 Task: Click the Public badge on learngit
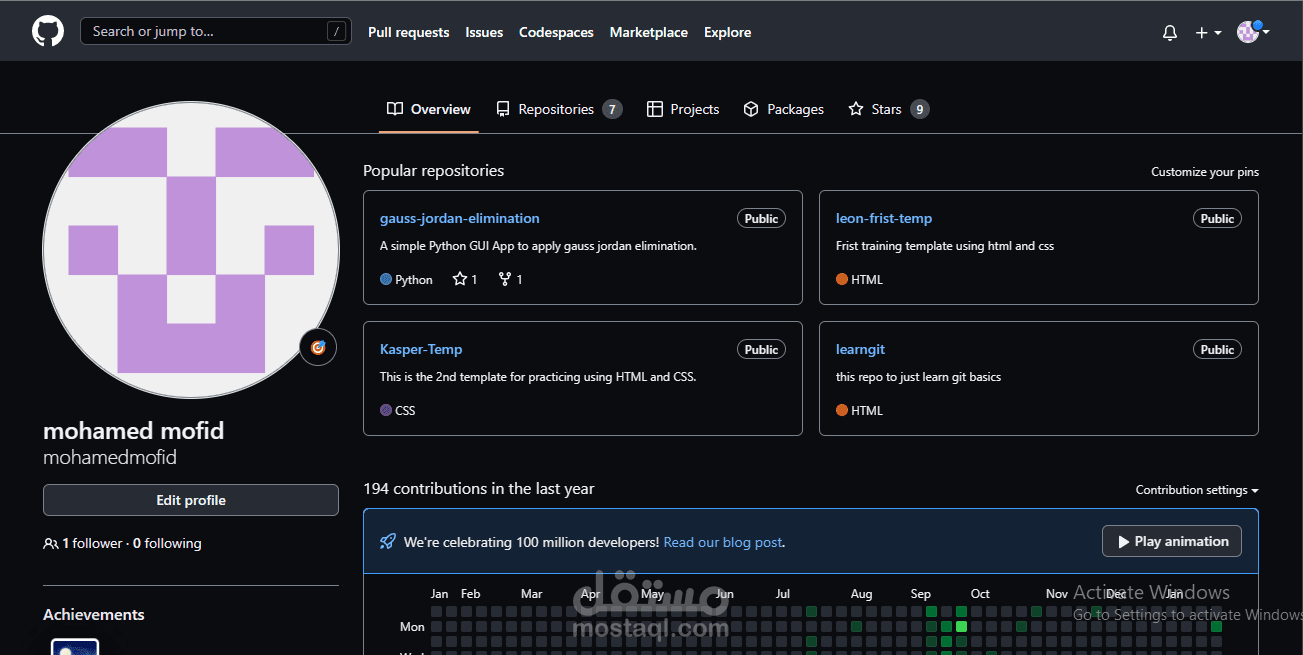coord(1217,349)
